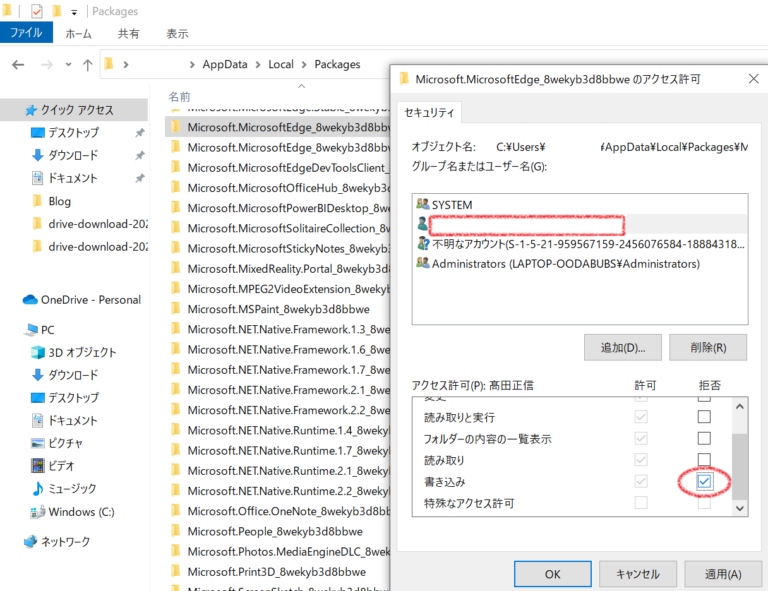Select クイック アクセス in the navigation pane
768x591 pixels.
coord(73,110)
